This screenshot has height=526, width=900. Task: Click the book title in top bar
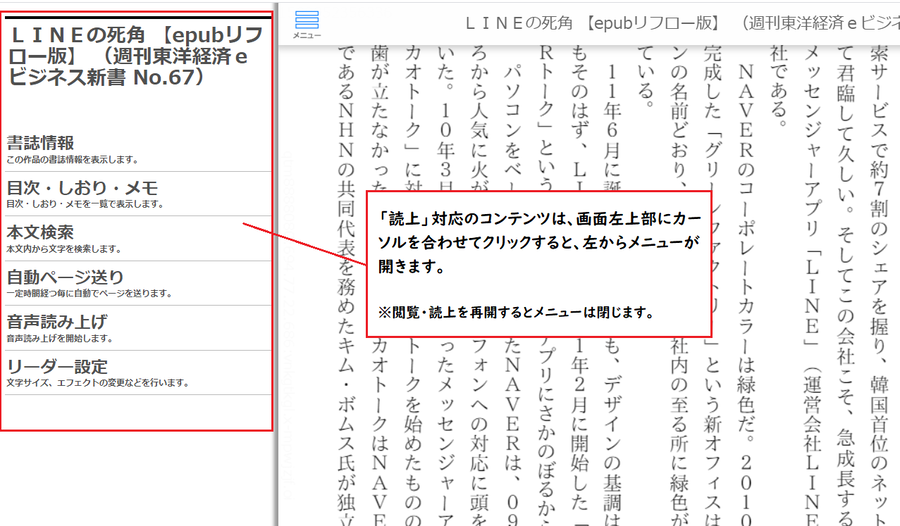coord(682,23)
